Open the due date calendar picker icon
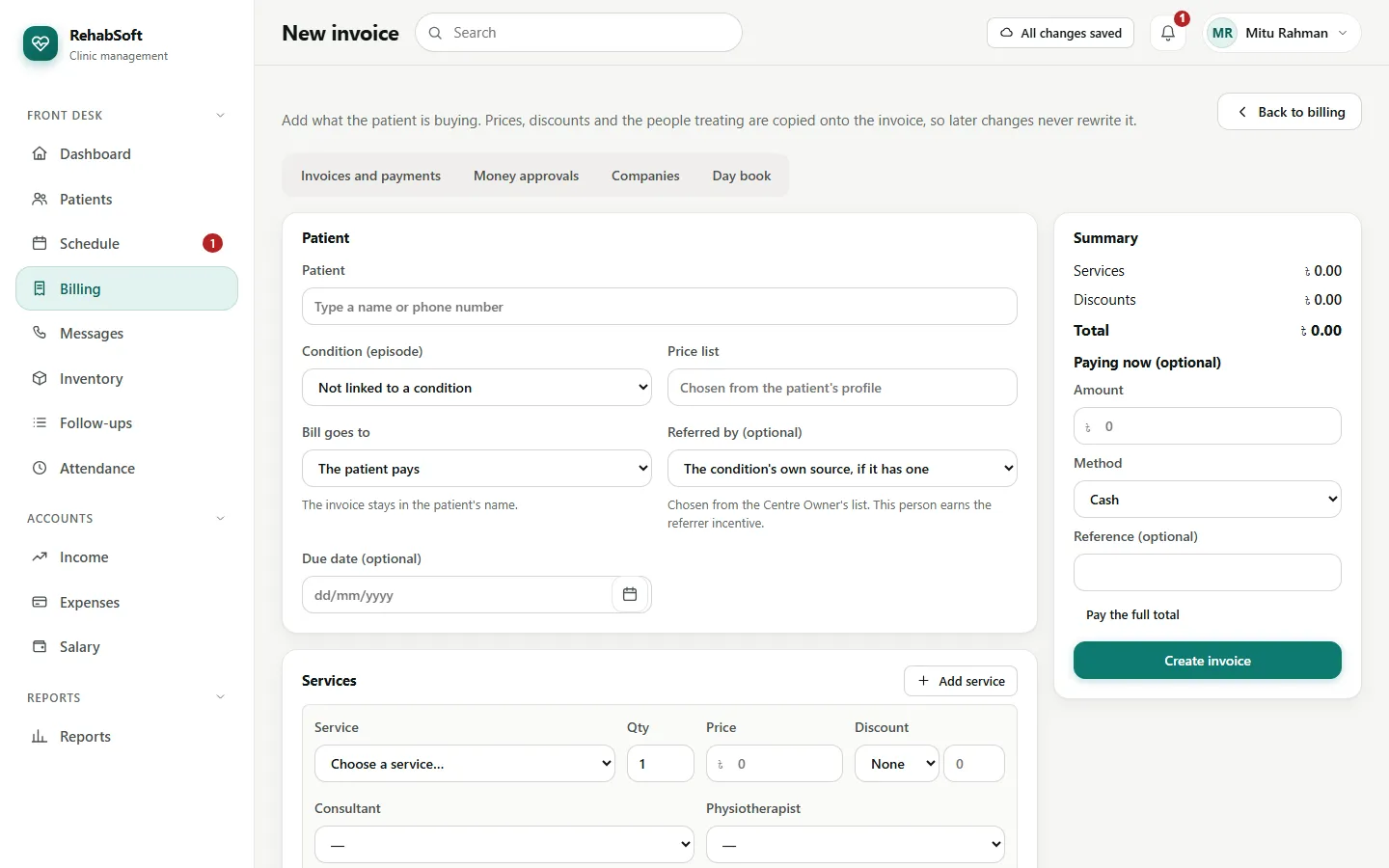Viewport: 1389px width, 868px height. click(630, 594)
